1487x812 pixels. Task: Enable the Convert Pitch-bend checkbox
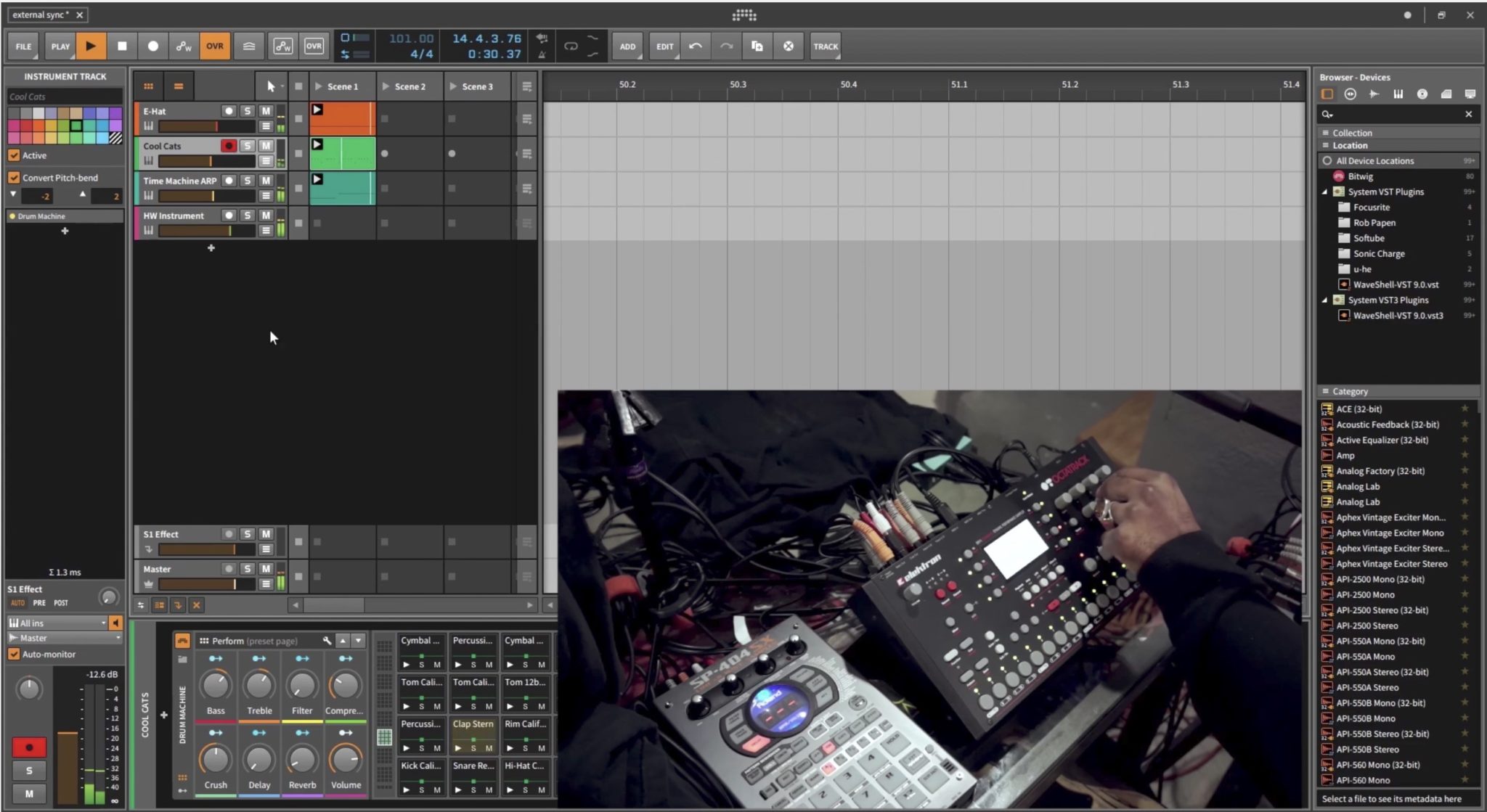[15, 177]
